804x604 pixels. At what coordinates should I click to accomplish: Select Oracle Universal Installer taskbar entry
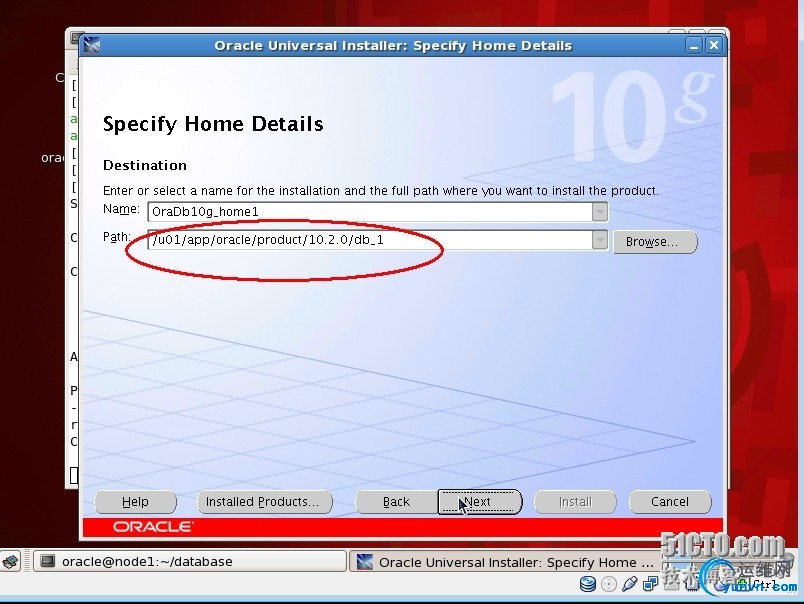[505, 562]
